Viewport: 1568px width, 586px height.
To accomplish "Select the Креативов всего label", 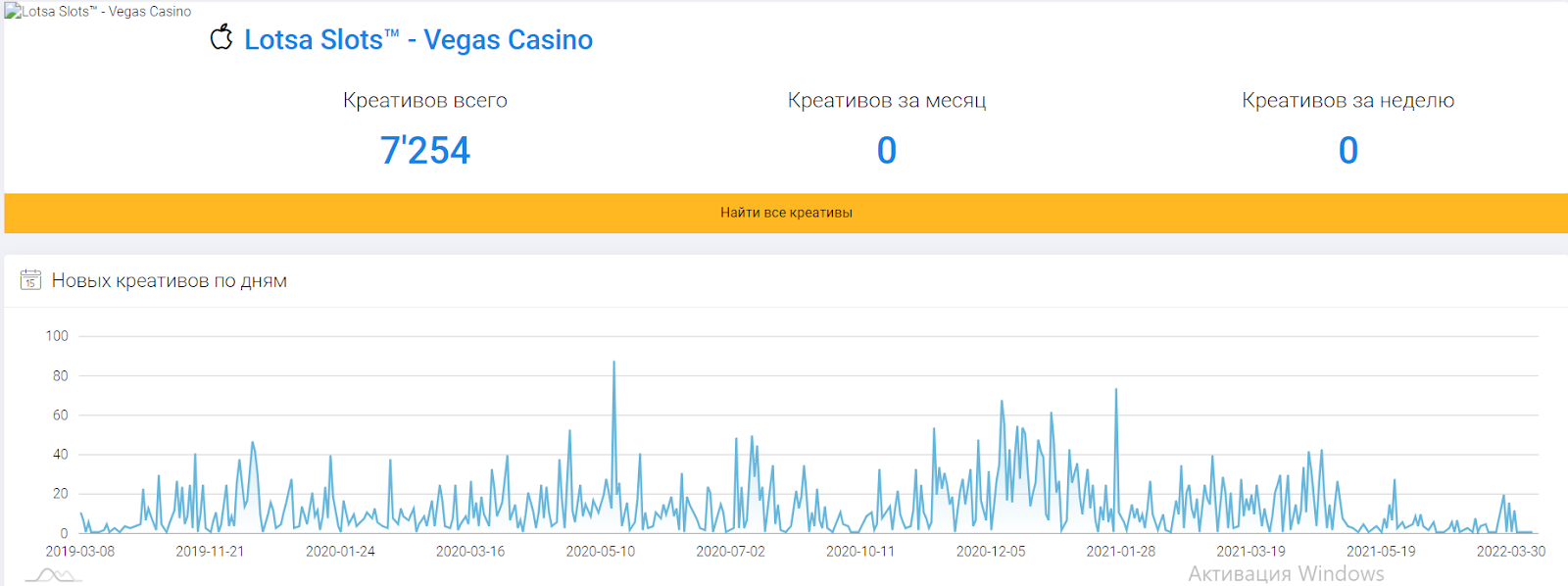I will point(424,100).
